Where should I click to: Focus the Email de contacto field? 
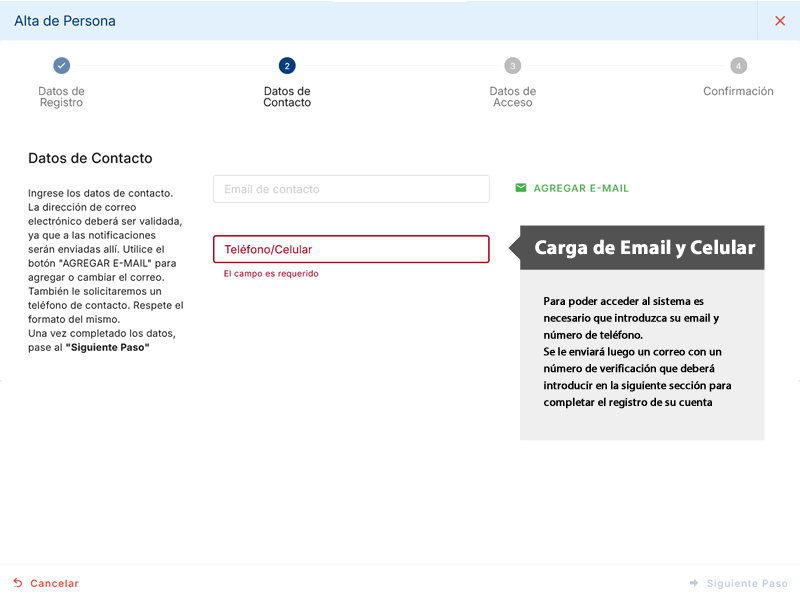351,189
